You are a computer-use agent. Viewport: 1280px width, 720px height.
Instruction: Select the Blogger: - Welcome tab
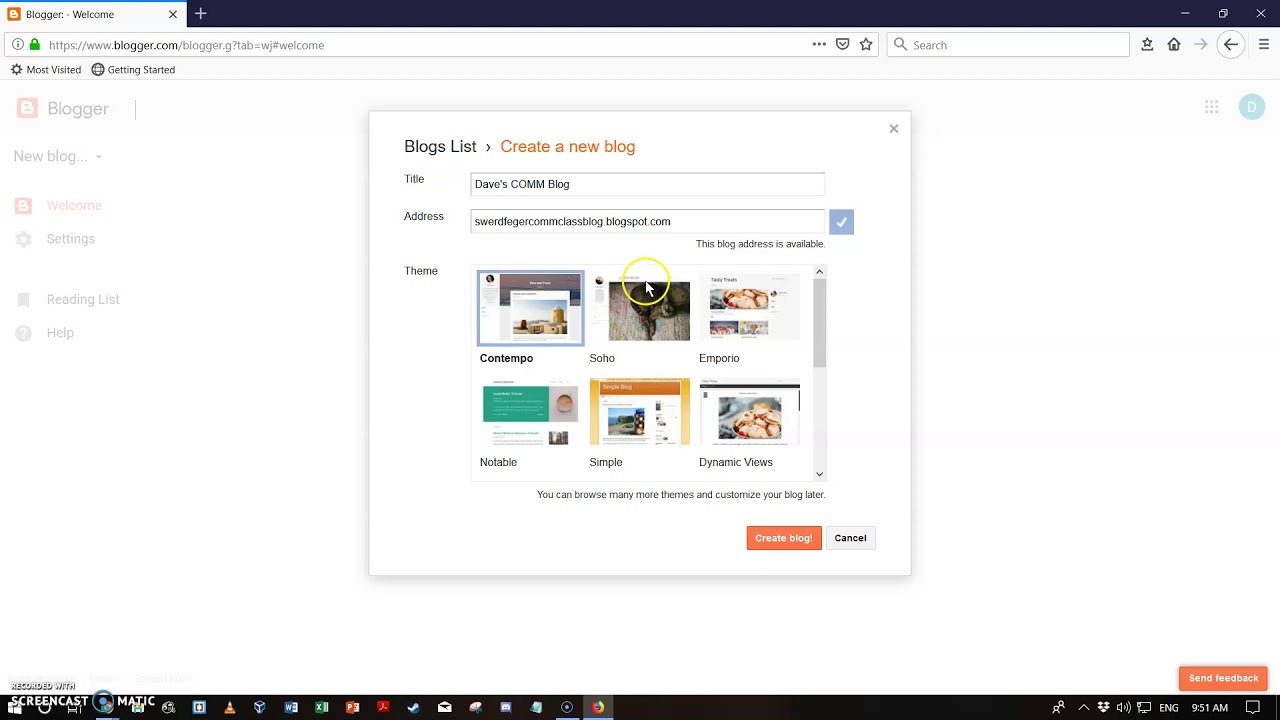click(x=92, y=14)
